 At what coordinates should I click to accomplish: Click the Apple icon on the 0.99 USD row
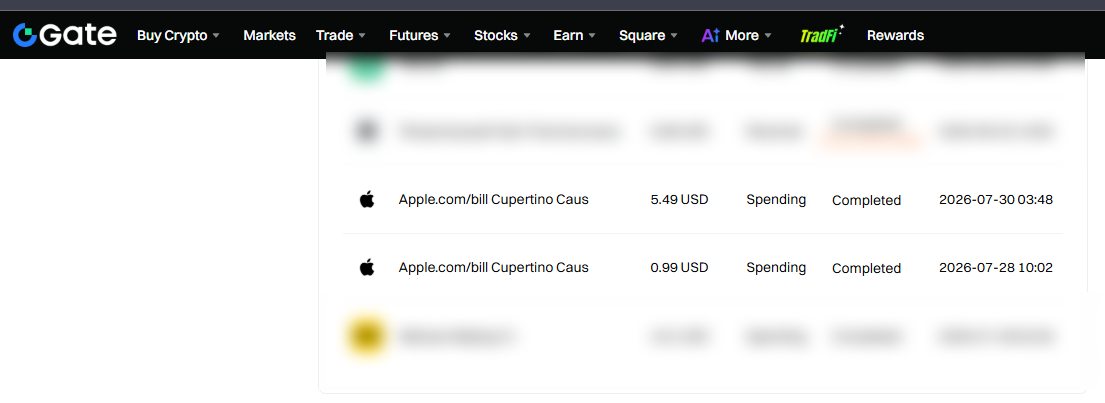pyautogui.click(x=366, y=267)
